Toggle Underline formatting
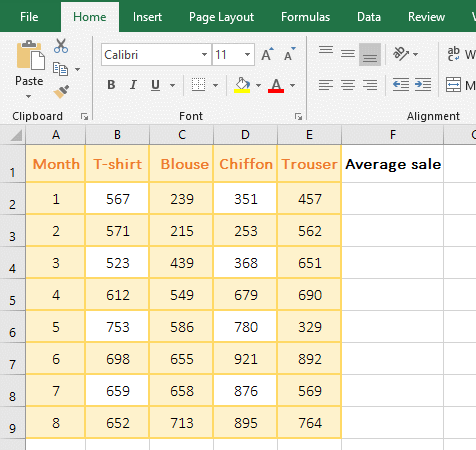476x450 pixels. [155, 85]
